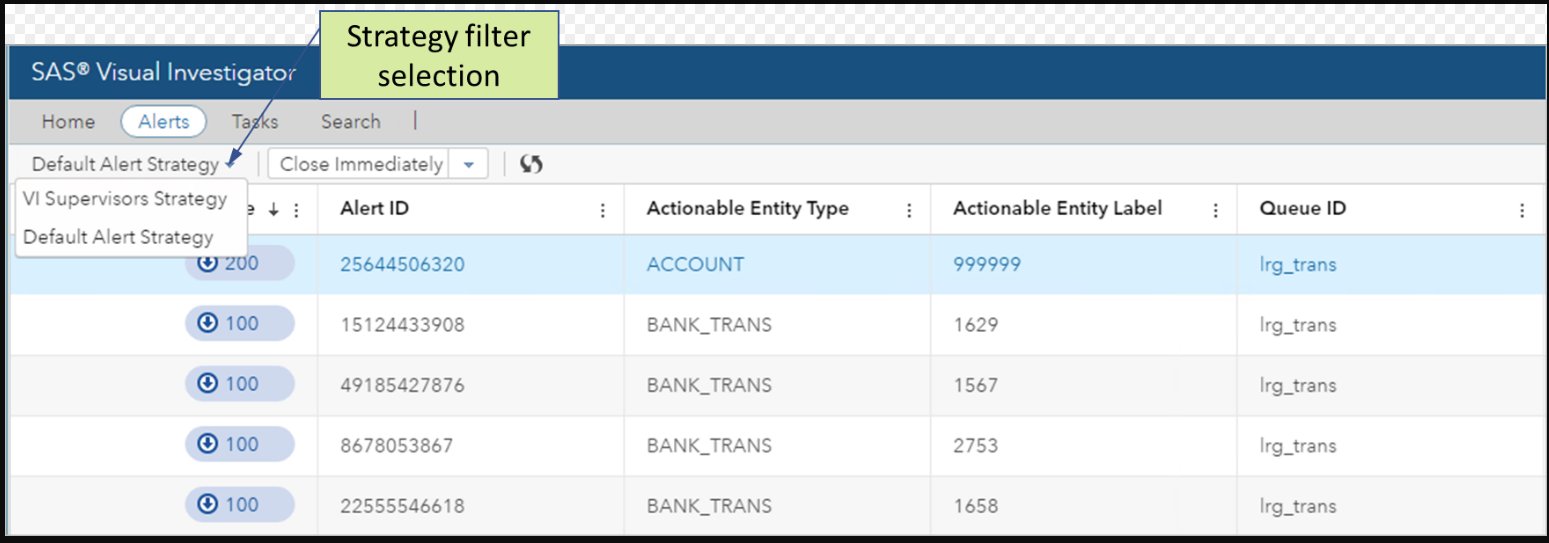
Task: Click the ACCOUNT entity type link
Action: click(x=695, y=265)
